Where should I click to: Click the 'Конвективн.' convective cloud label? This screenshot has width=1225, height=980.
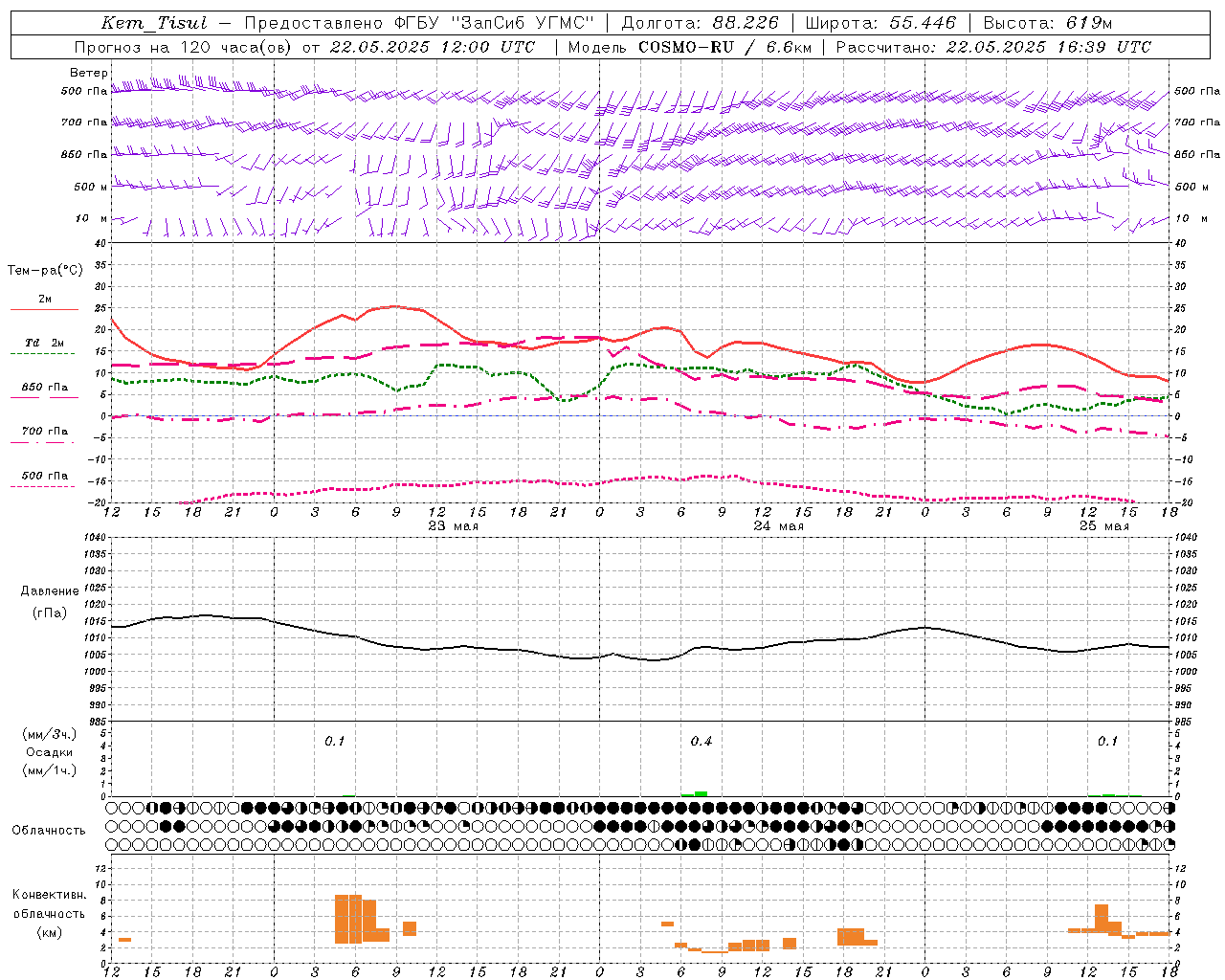tap(49, 895)
